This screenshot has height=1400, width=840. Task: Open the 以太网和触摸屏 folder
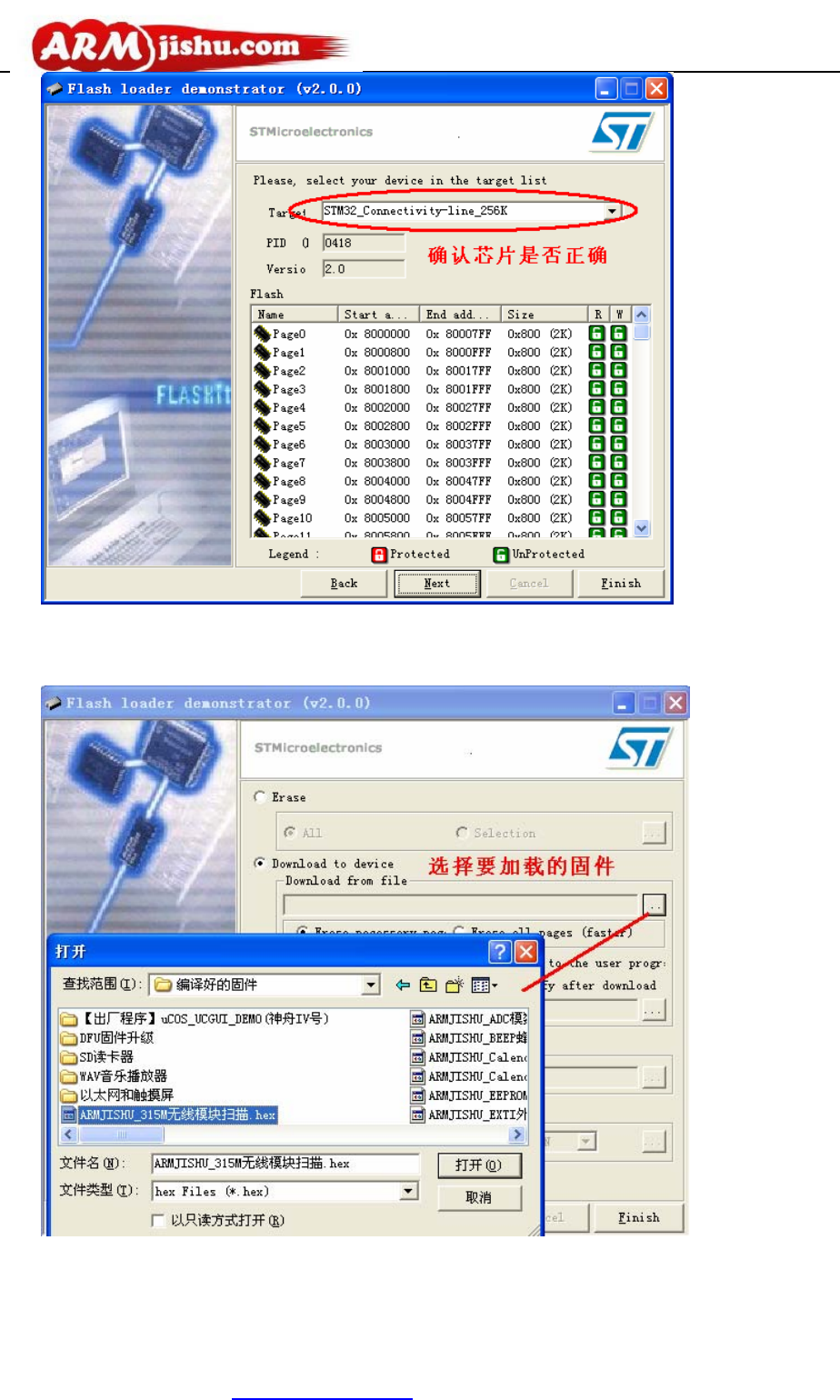click(x=117, y=1095)
